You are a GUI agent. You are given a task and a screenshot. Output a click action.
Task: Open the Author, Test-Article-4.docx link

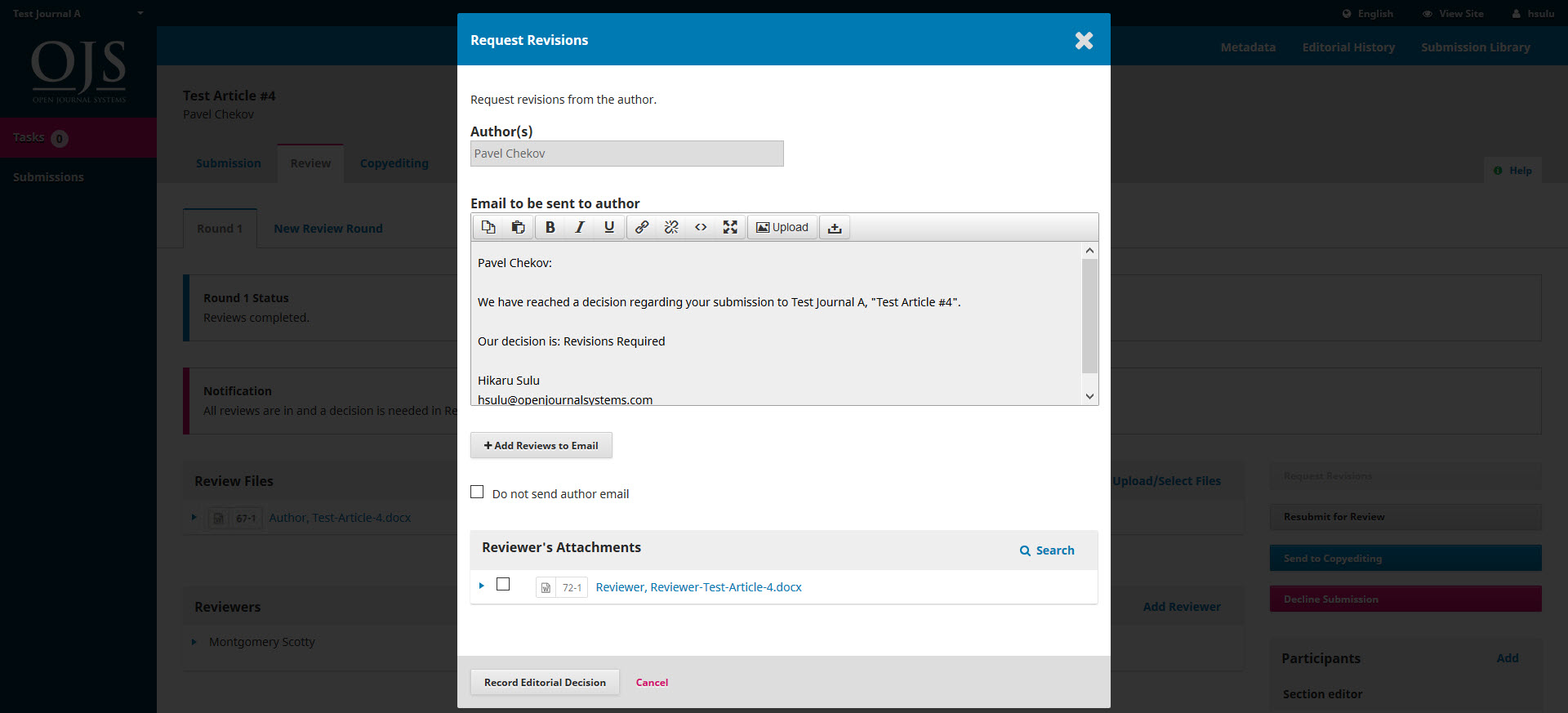pyautogui.click(x=340, y=518)
